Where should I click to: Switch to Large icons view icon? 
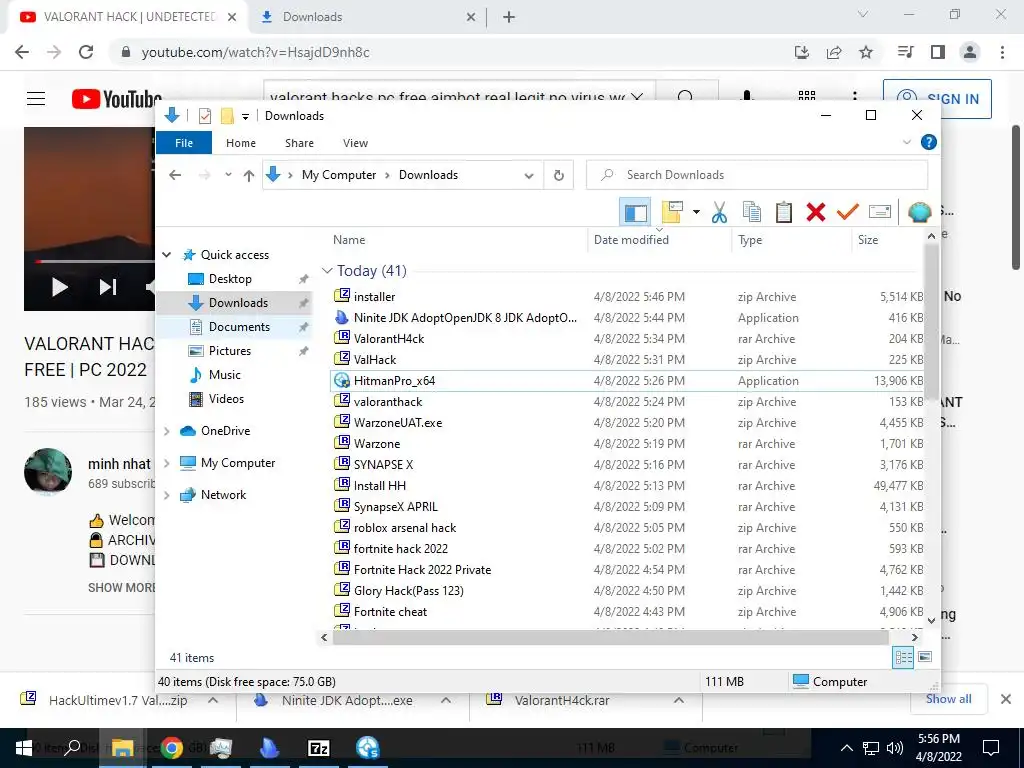(925, 657)
